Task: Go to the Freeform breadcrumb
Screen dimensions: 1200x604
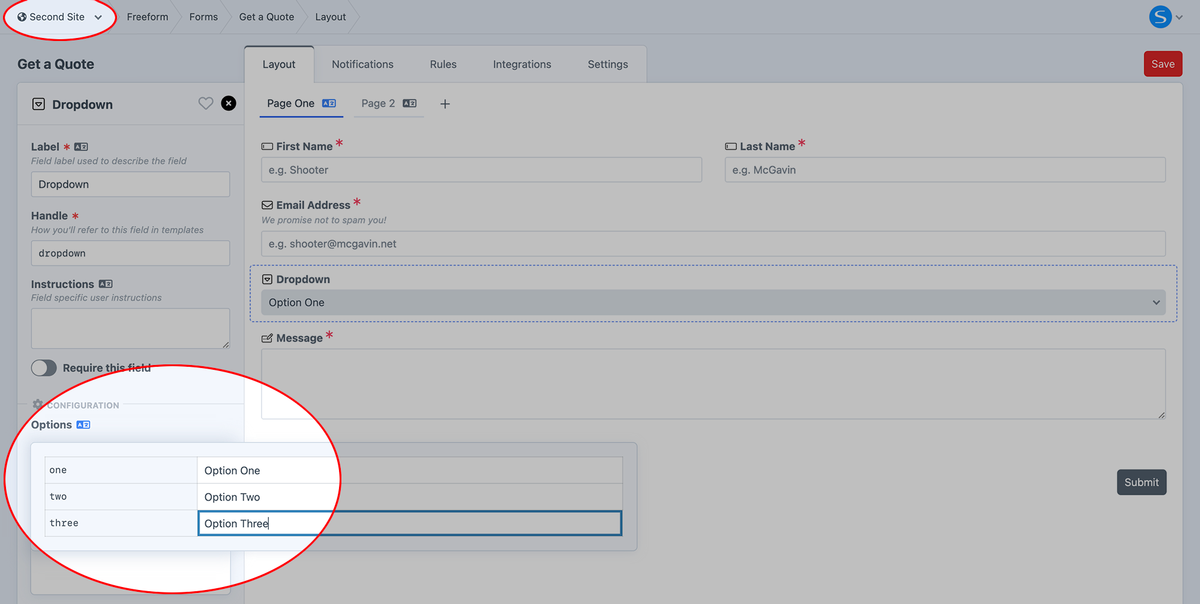Action: pos(147,17)
